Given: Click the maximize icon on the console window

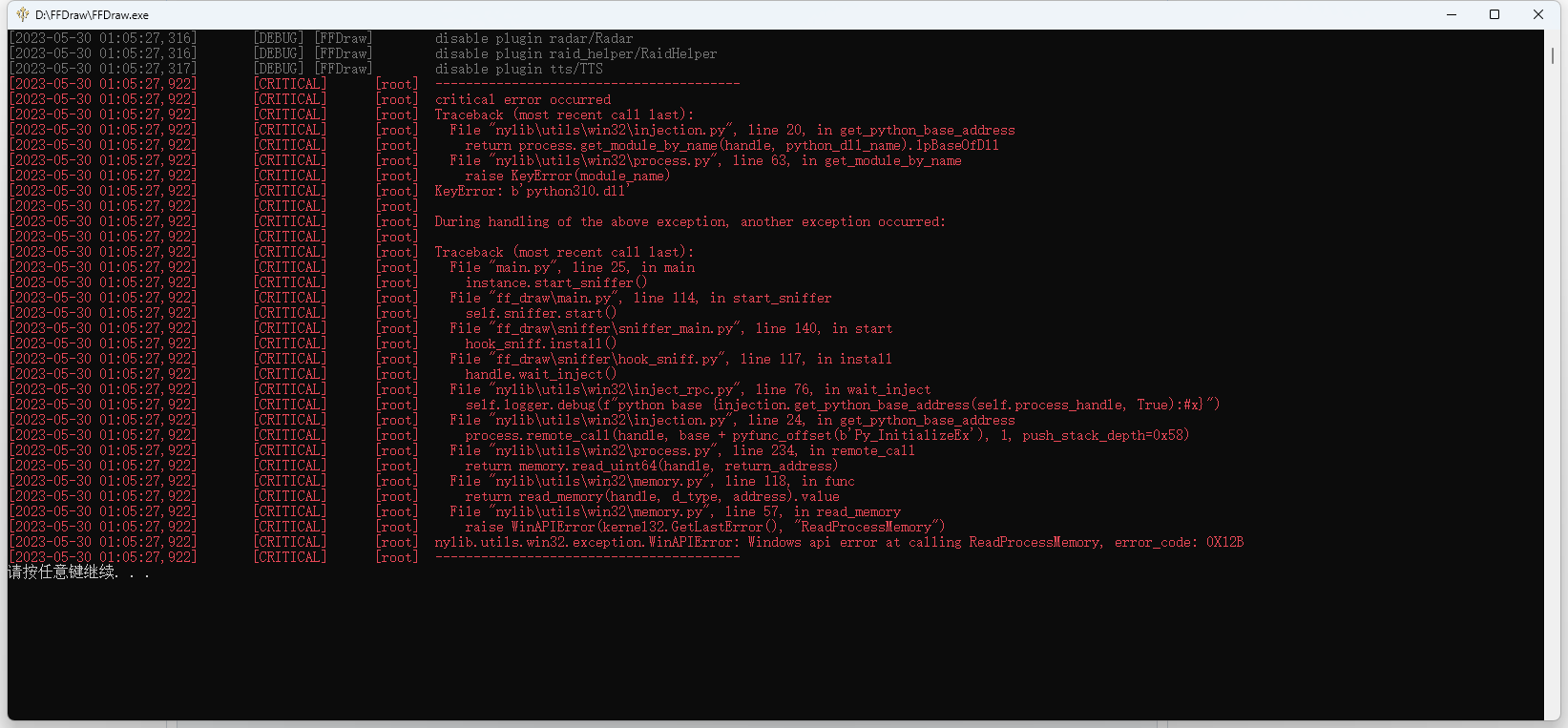Looking at the screenshot, I should click(1494, 14).
